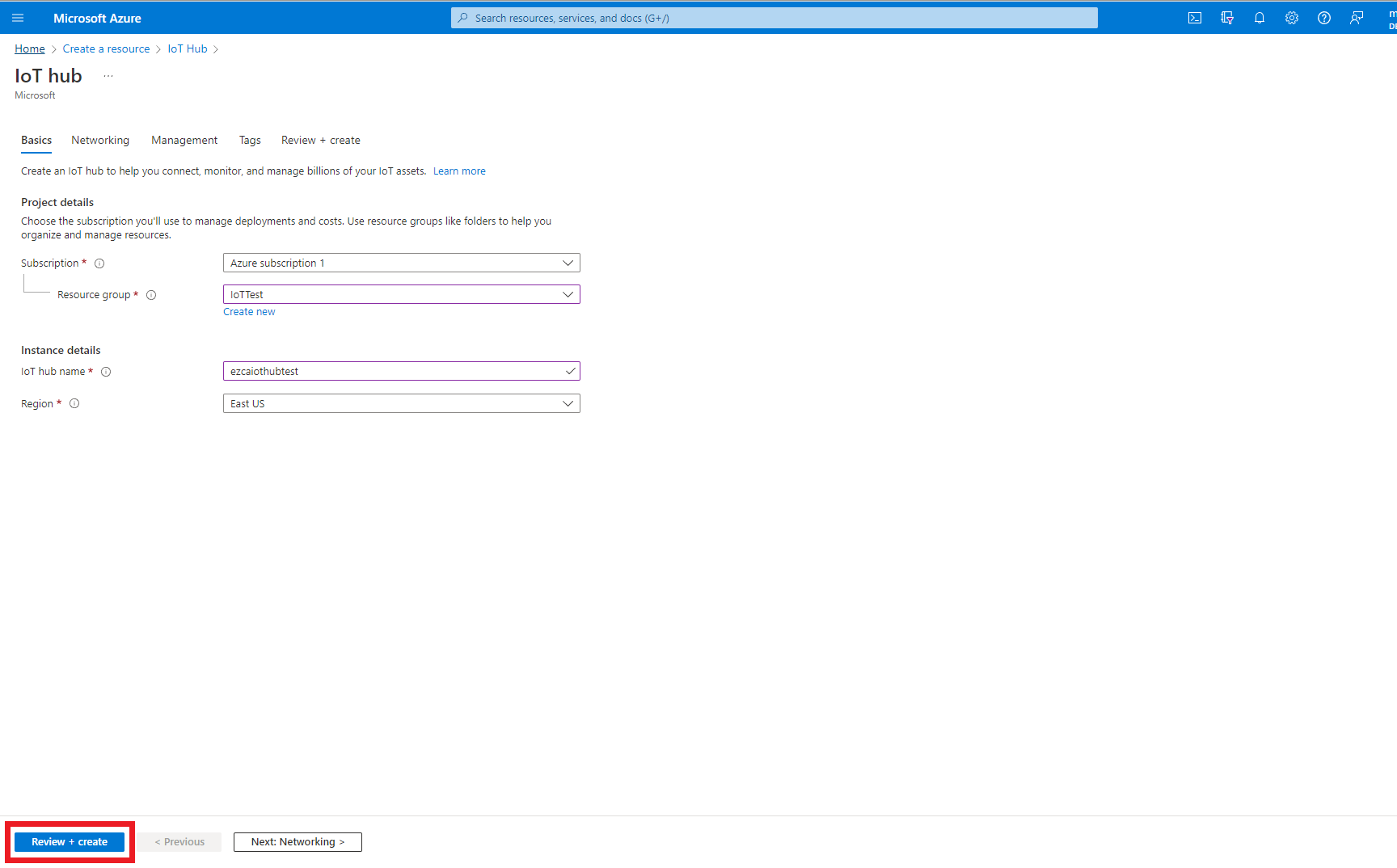Open portal settings gear

click(1292, 18)
